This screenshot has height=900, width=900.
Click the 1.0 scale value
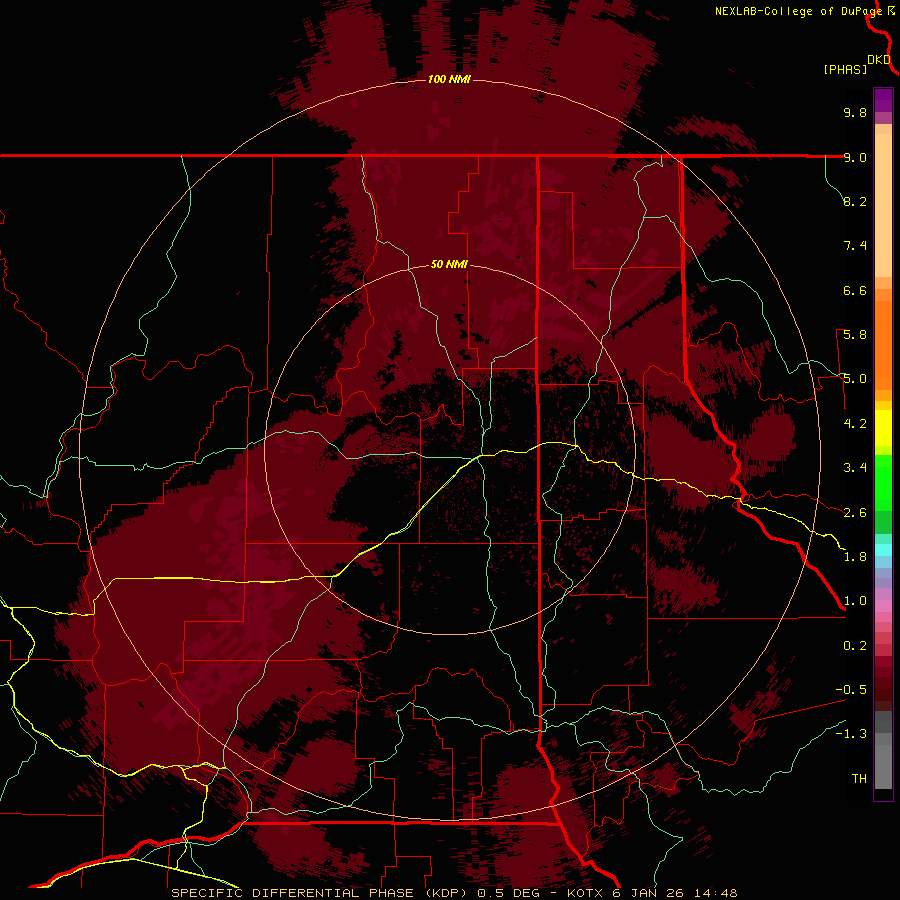pyautogui.click(x=855, y=601)
